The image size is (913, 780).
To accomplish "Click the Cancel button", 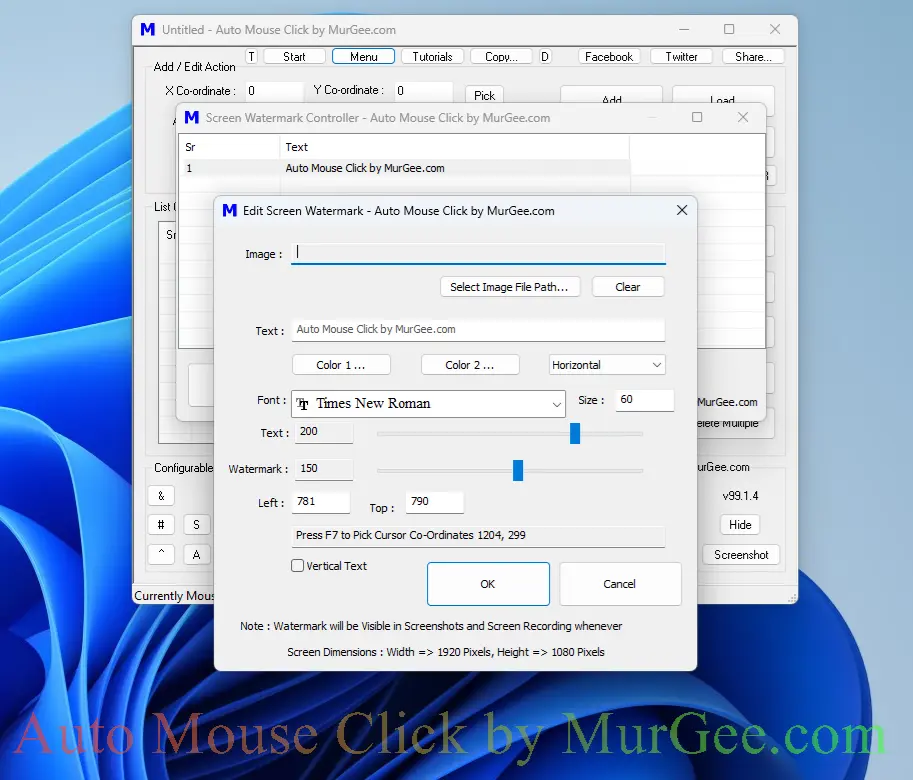I will pos(620,584).
